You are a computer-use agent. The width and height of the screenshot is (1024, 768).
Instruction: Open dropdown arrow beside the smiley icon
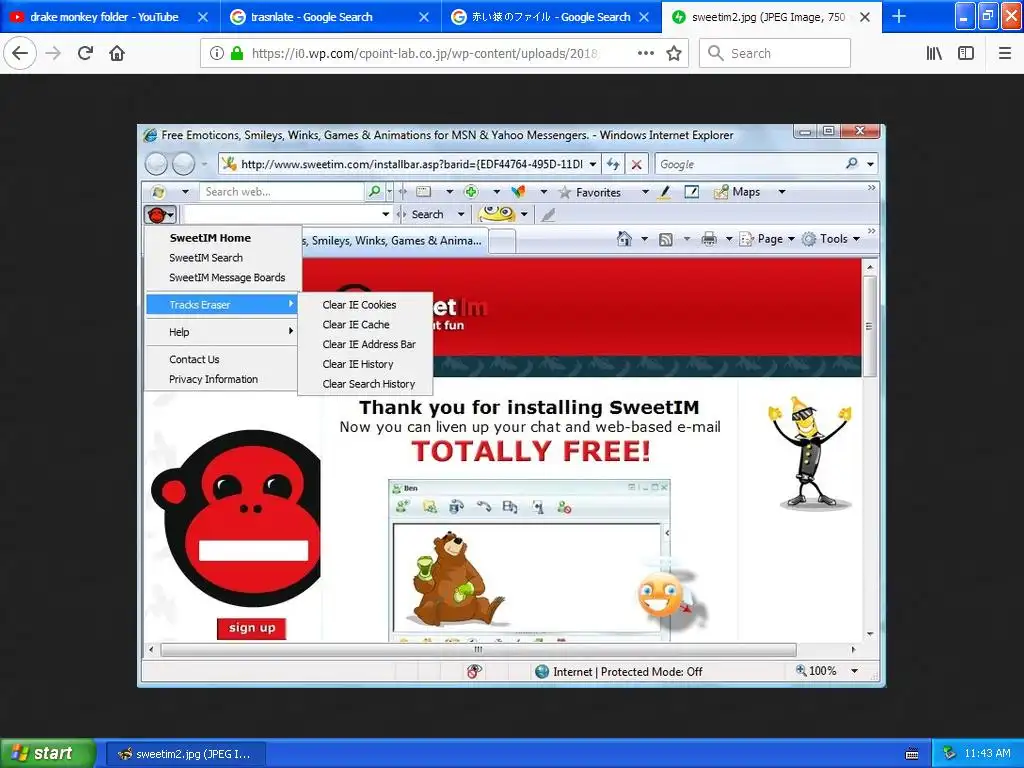[524, 214]
